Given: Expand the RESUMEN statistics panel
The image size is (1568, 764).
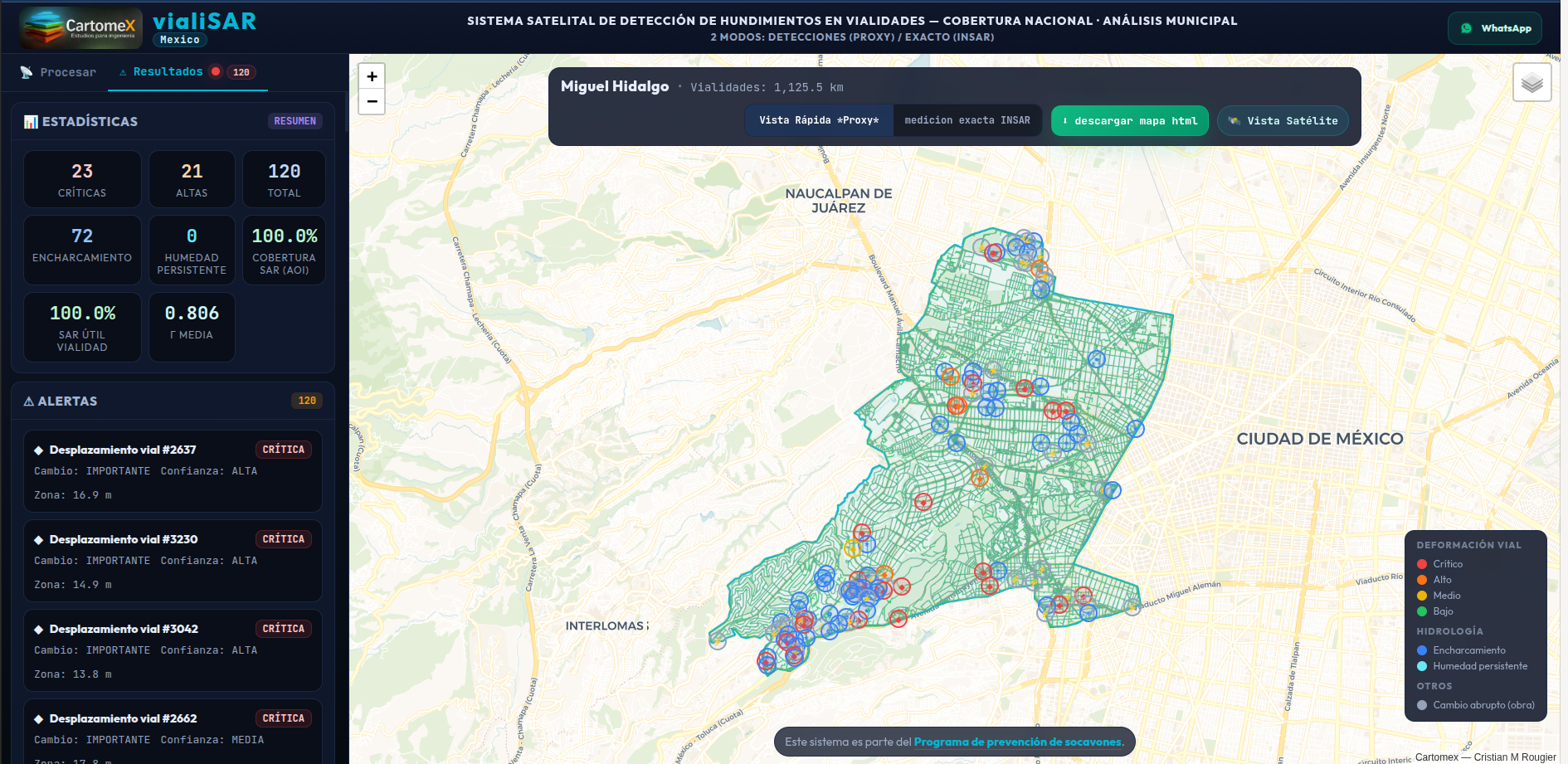Looking at the screenshot, I should coord(295,121).
